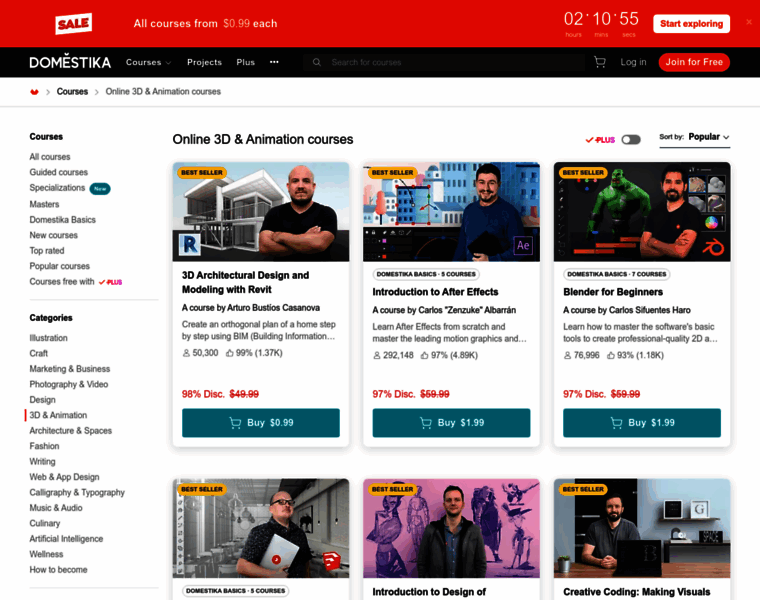
Task: Open the Plus menu item
Action: pyautogui.click(x=246, y=62)
